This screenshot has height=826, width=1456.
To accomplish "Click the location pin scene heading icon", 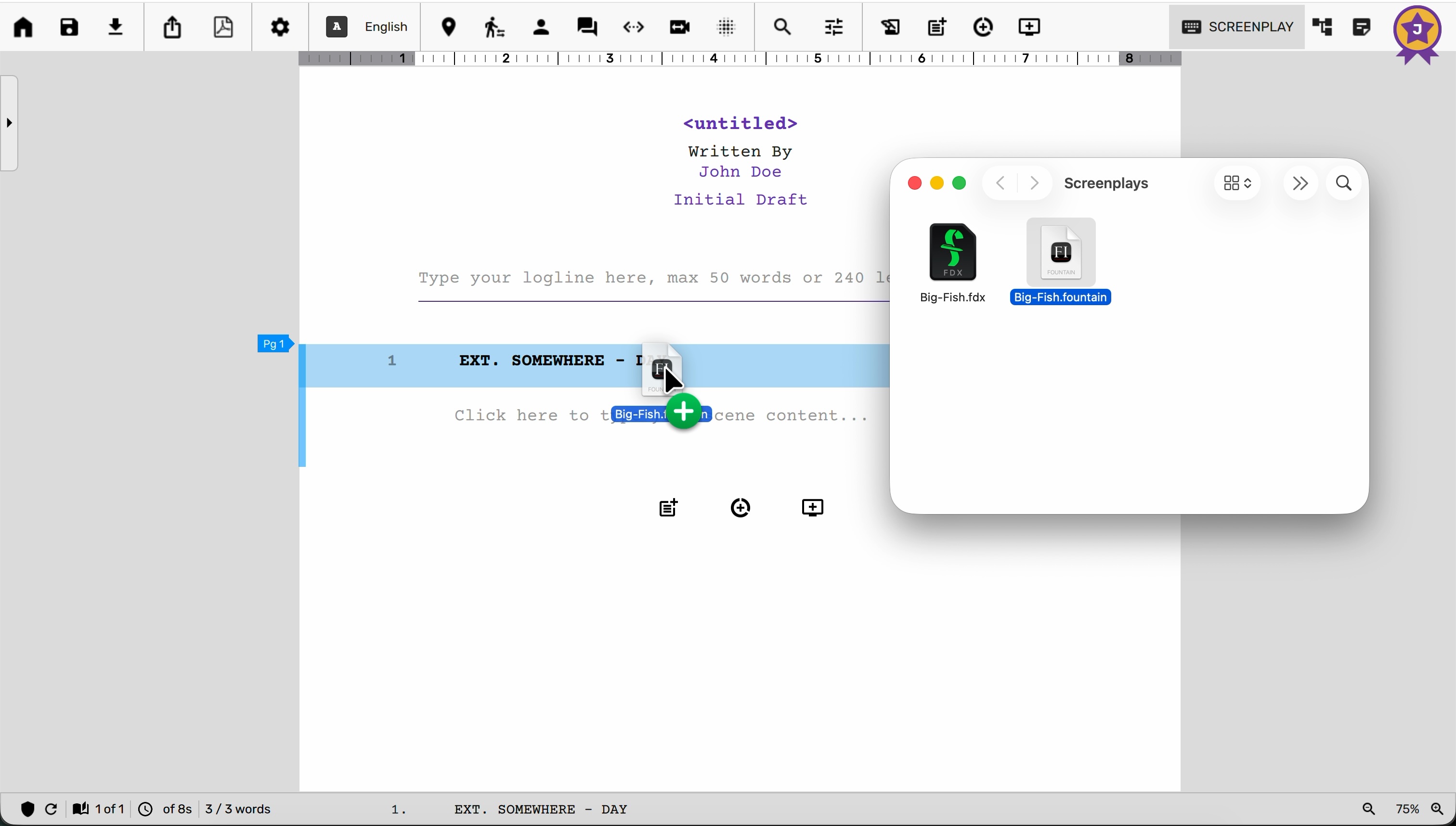I will [x=449, y=27].
